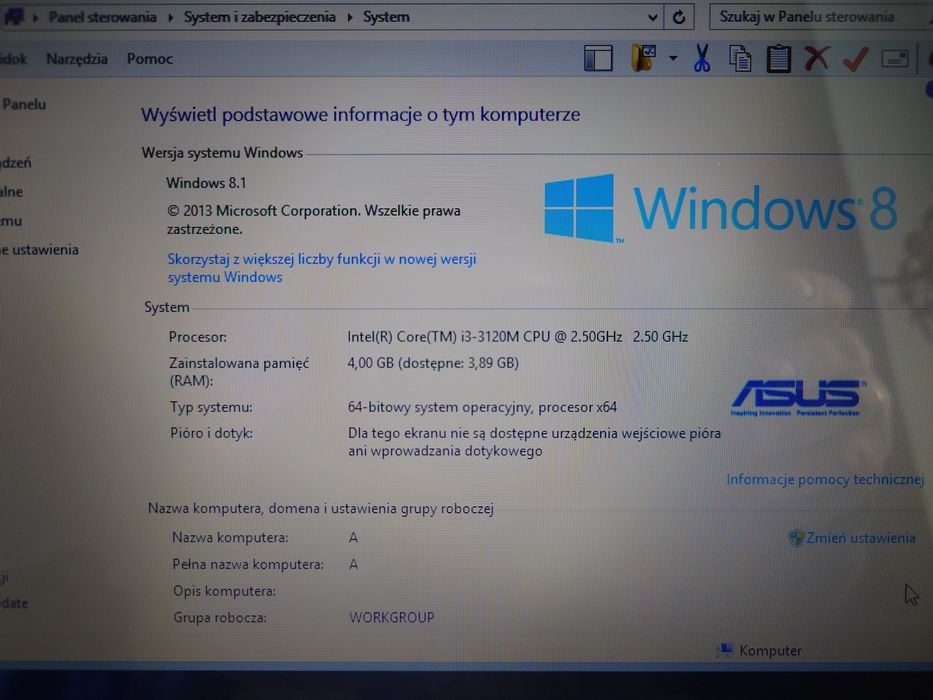Click the Nazwa komputera label
The width and height of the screenshot is (933, 700).
[230, 538]
